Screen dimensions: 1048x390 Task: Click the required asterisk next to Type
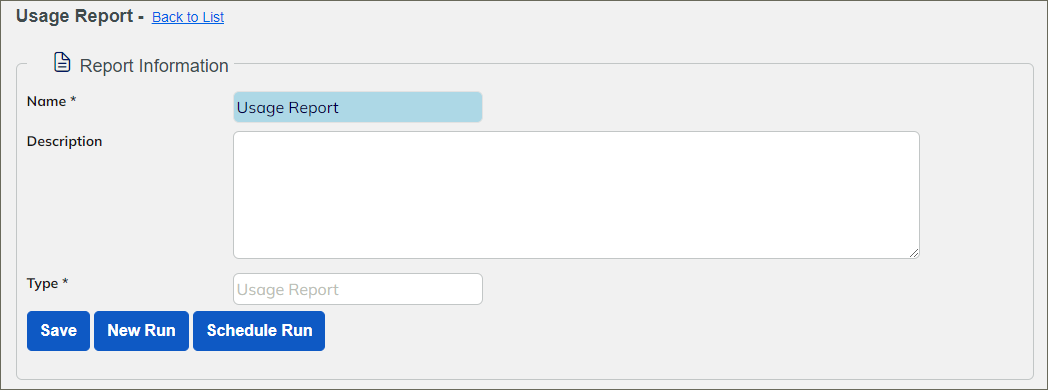66,282
